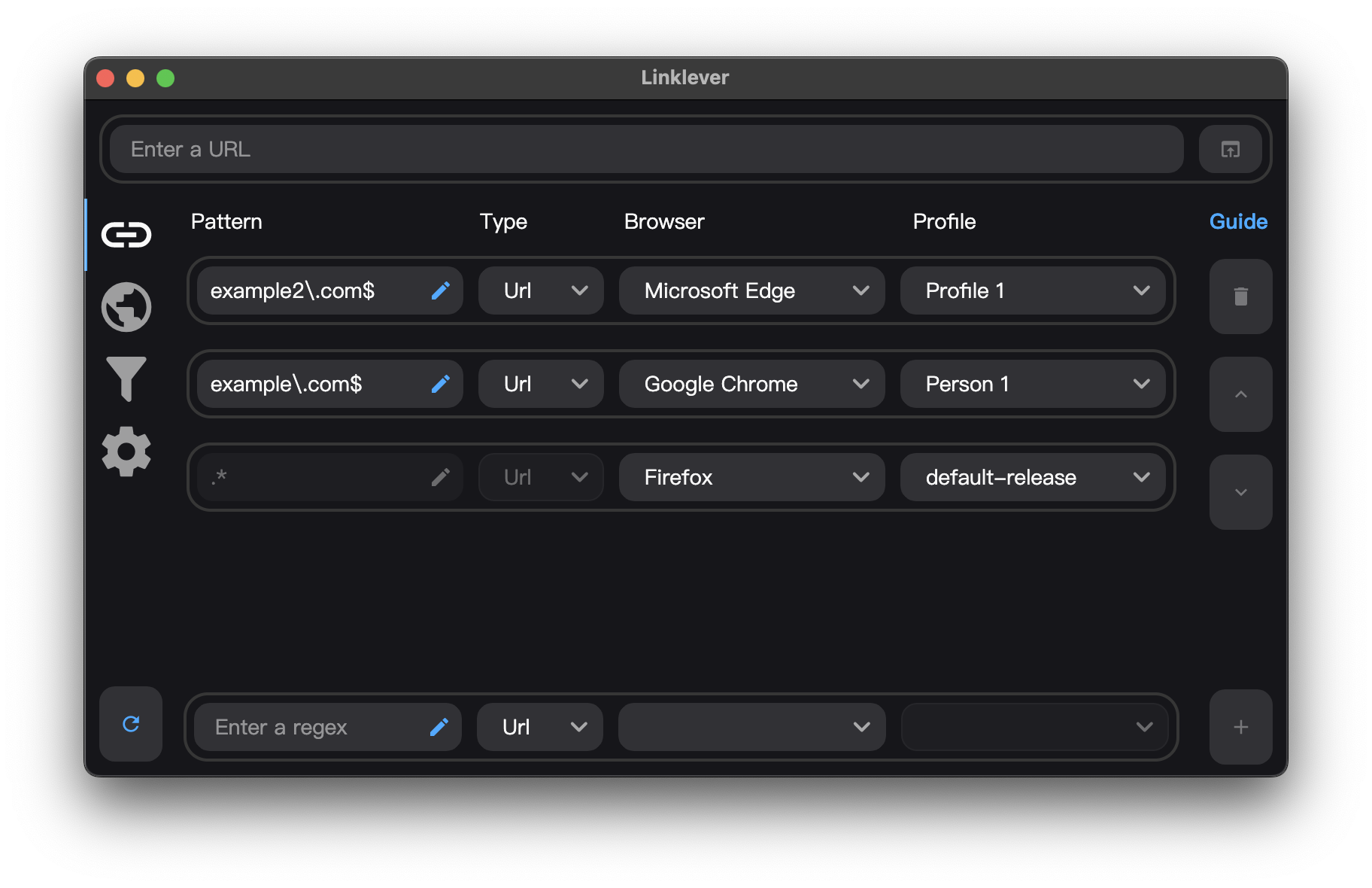Move the rule up with chevron button
The height and width of the screenshot is (888, 1372).
coord(1240,394)
